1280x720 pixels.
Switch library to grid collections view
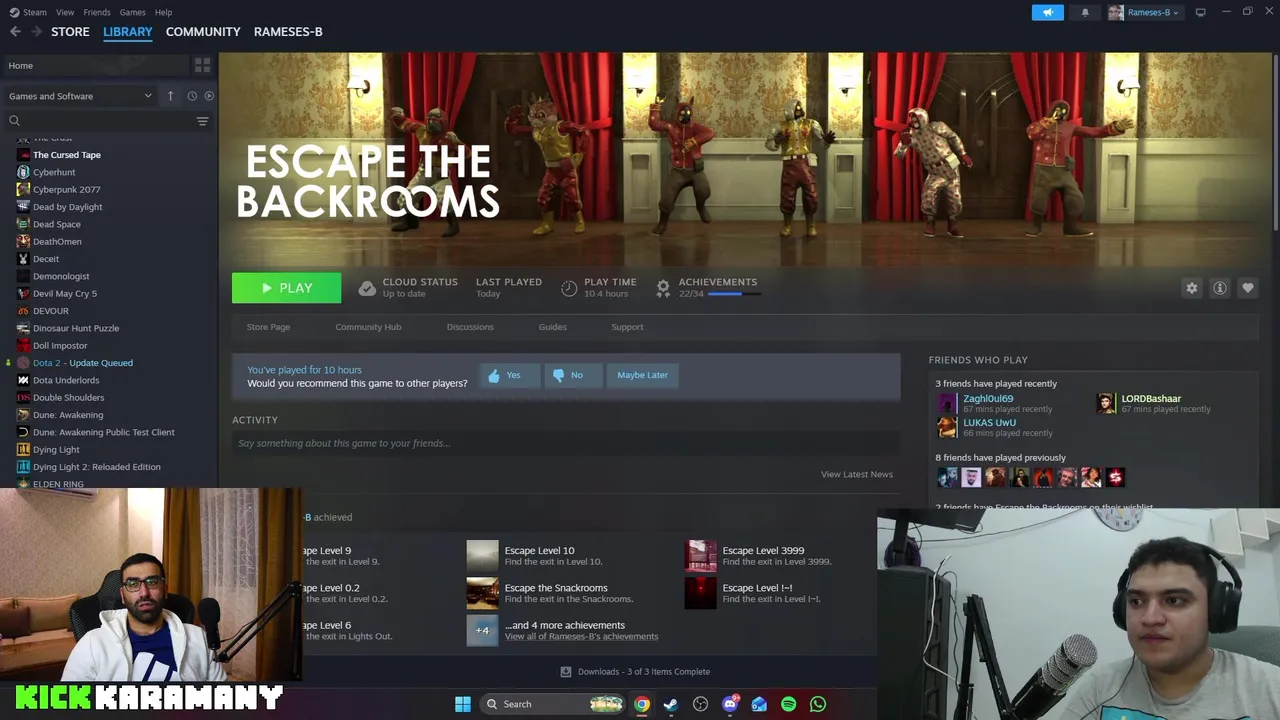(203, 66)
